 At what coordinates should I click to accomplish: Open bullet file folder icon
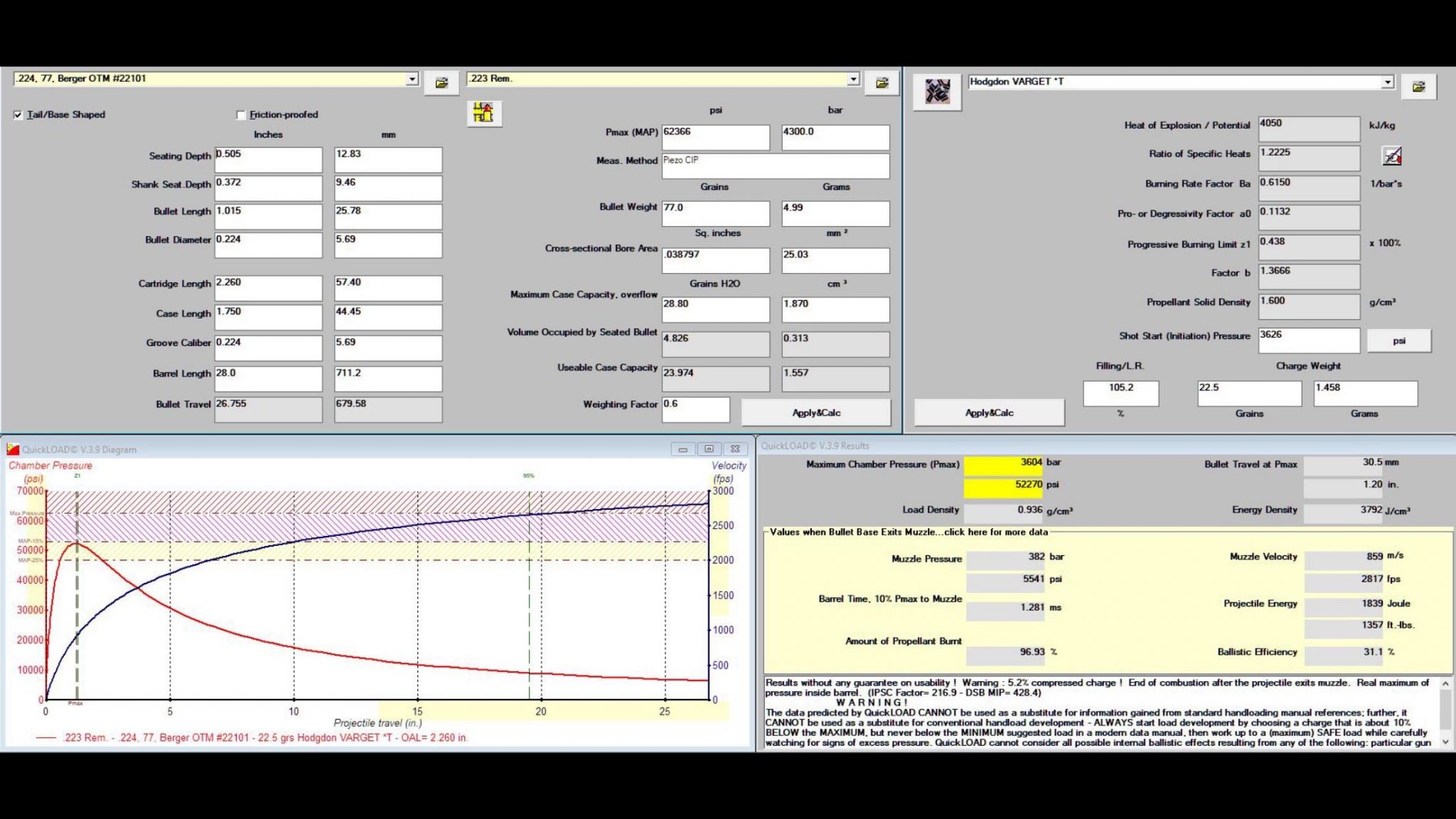(441, 82)
